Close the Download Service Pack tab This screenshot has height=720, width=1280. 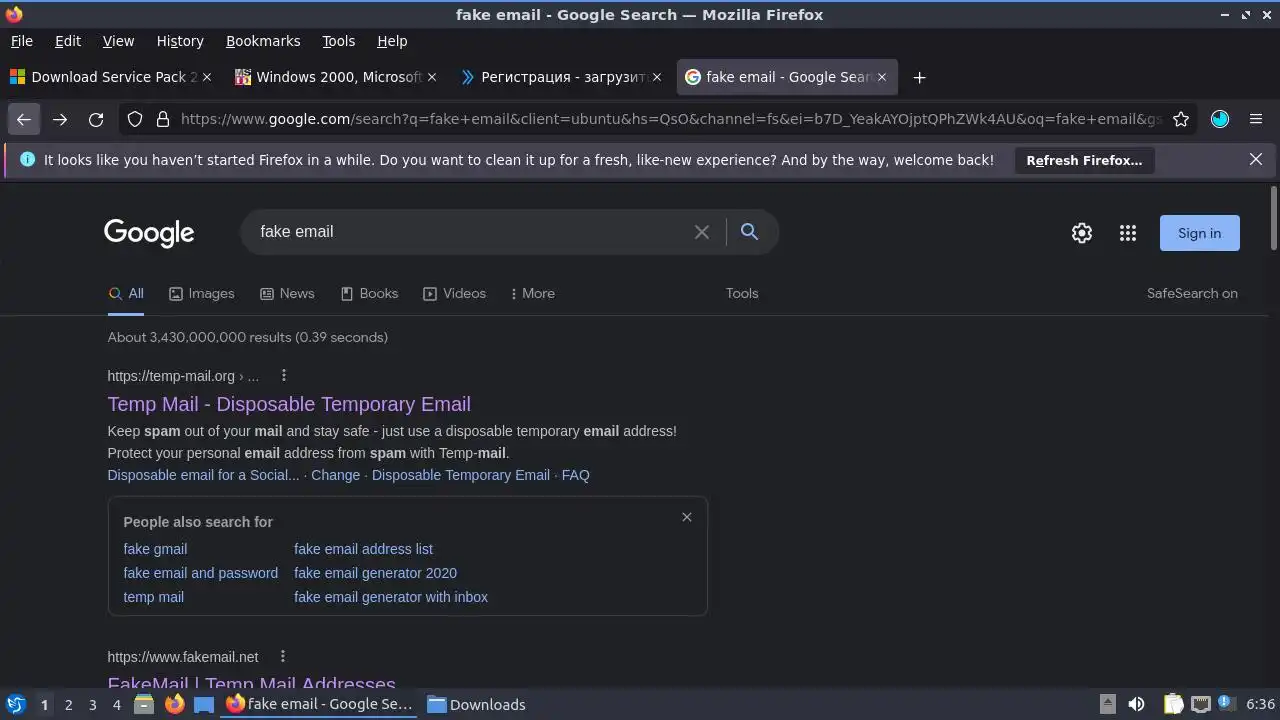(207, 77)
